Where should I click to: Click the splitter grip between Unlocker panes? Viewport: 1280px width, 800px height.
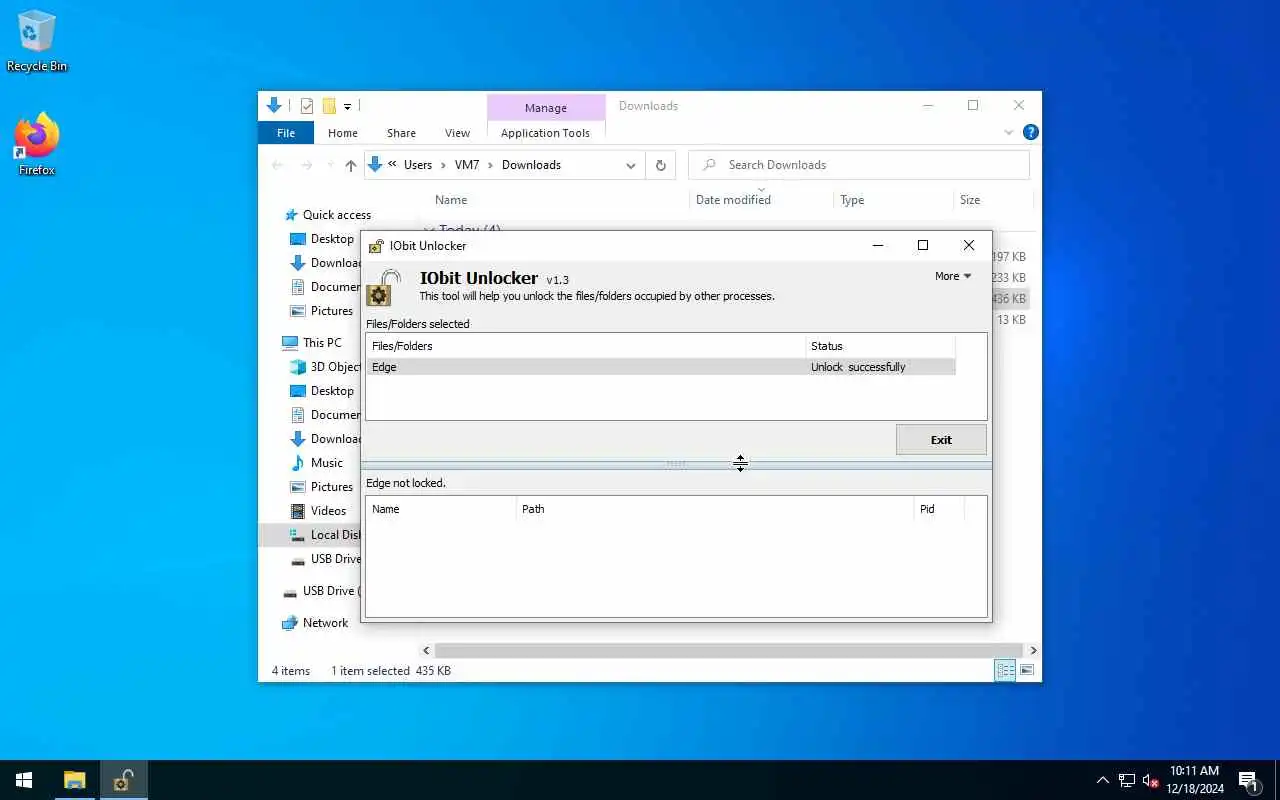[x=676, y=464]
